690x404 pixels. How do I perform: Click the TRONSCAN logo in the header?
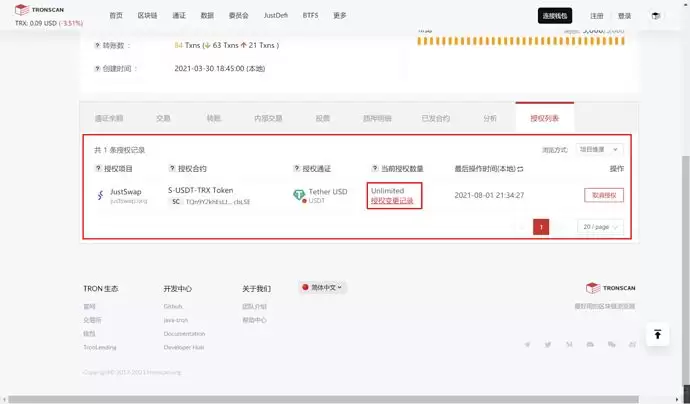coord(39,9)
